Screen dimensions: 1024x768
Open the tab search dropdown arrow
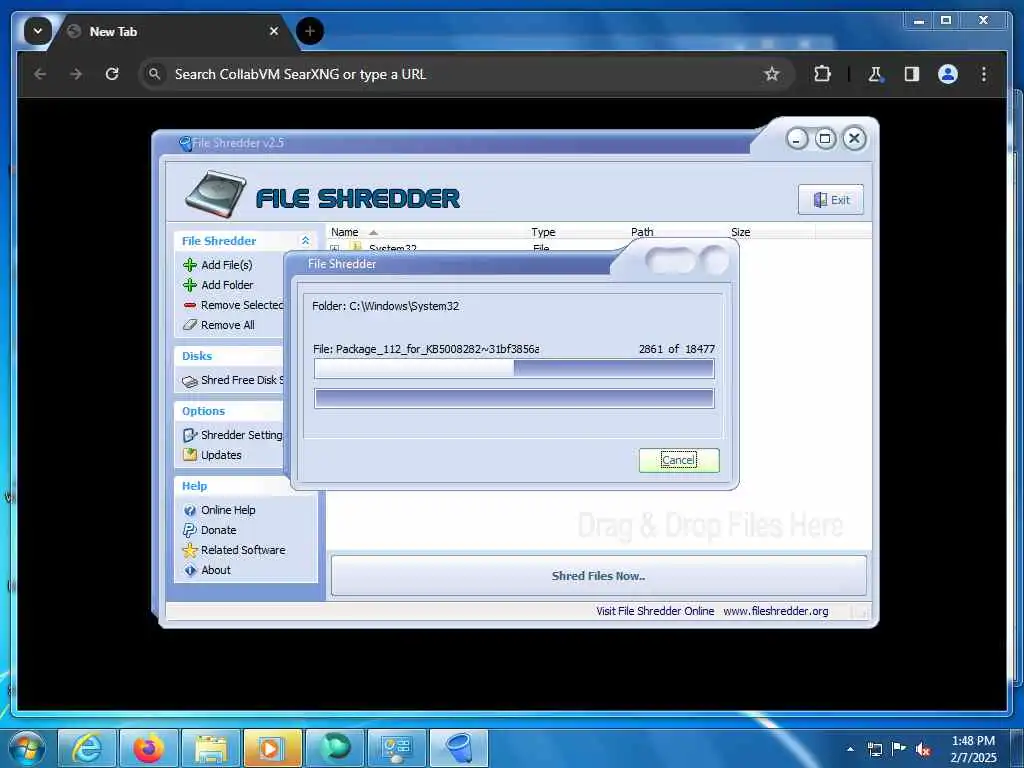[x=38, y=31]
